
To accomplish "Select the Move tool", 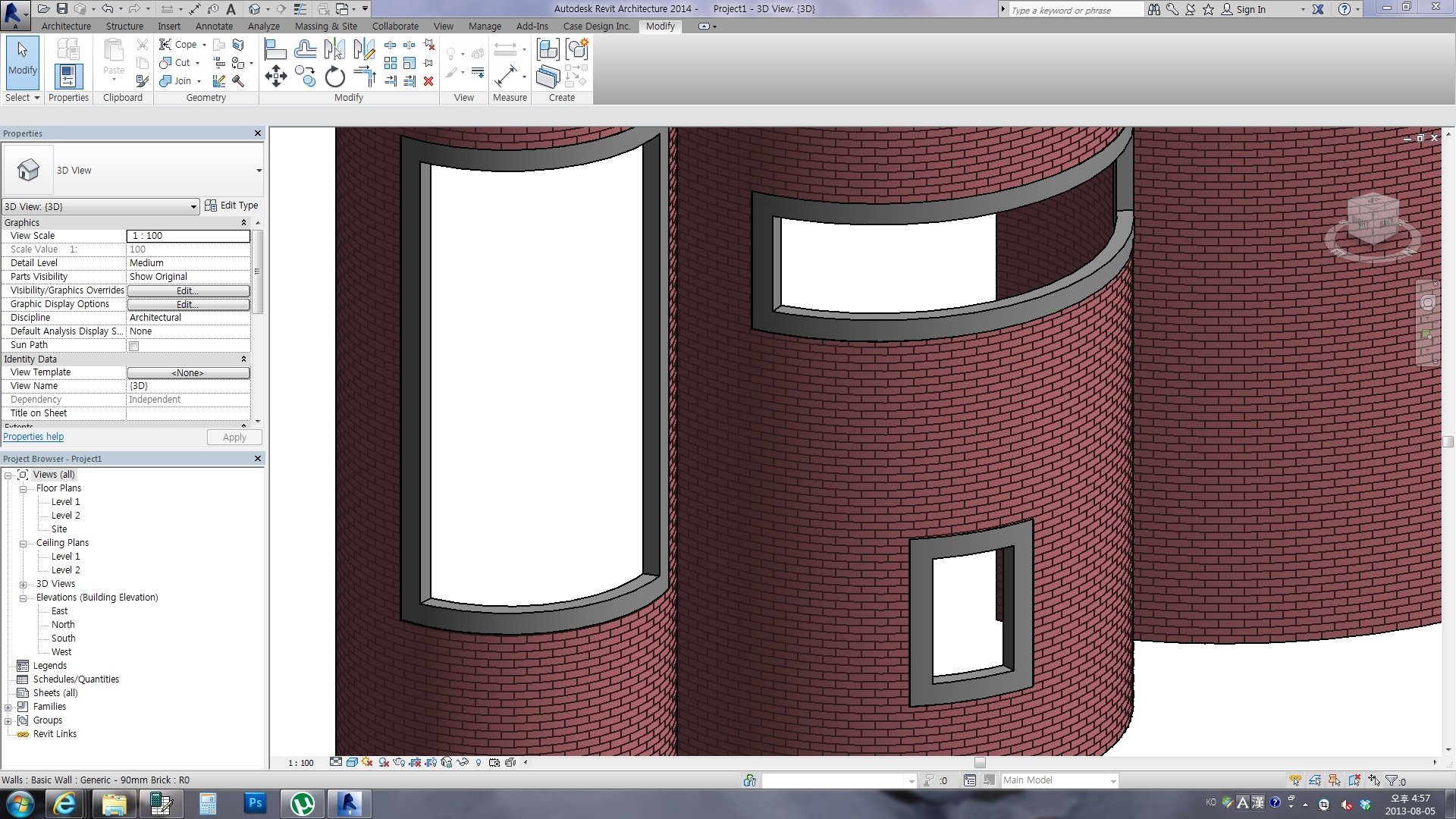I will (275, 77).
